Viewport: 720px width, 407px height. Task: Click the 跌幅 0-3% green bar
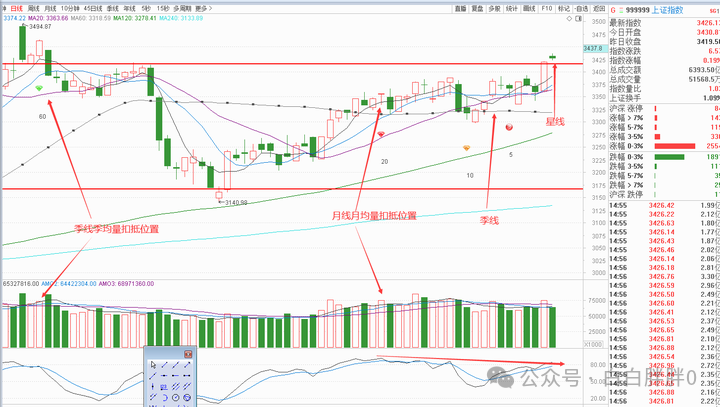[669, 157]
